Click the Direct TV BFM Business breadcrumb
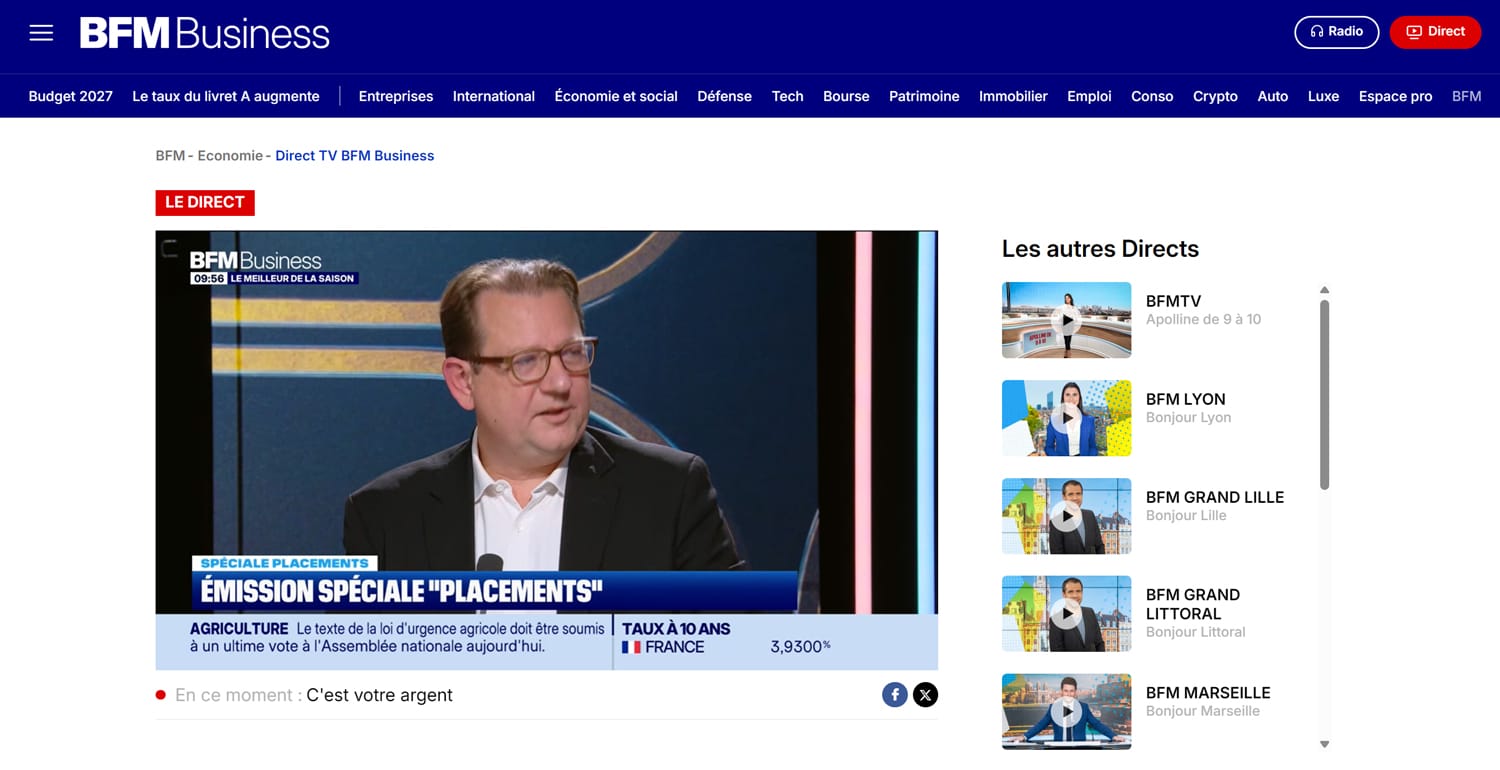 click(355, 155)
